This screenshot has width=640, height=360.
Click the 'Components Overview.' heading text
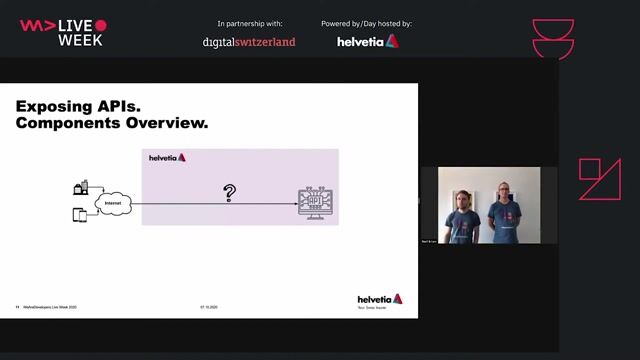pyautogui.click(x=112, y=123)
